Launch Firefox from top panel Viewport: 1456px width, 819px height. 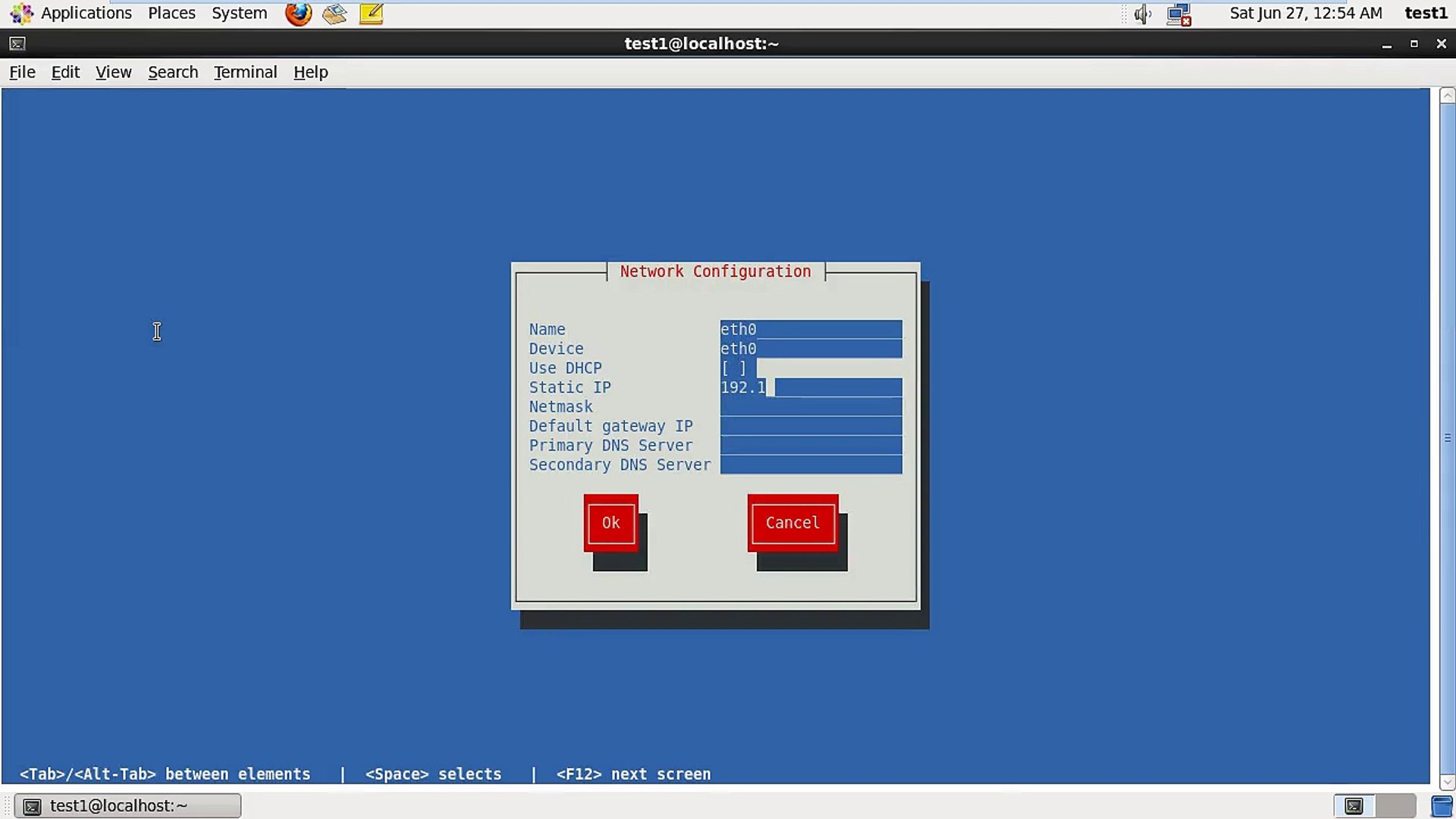coord(298,14)
